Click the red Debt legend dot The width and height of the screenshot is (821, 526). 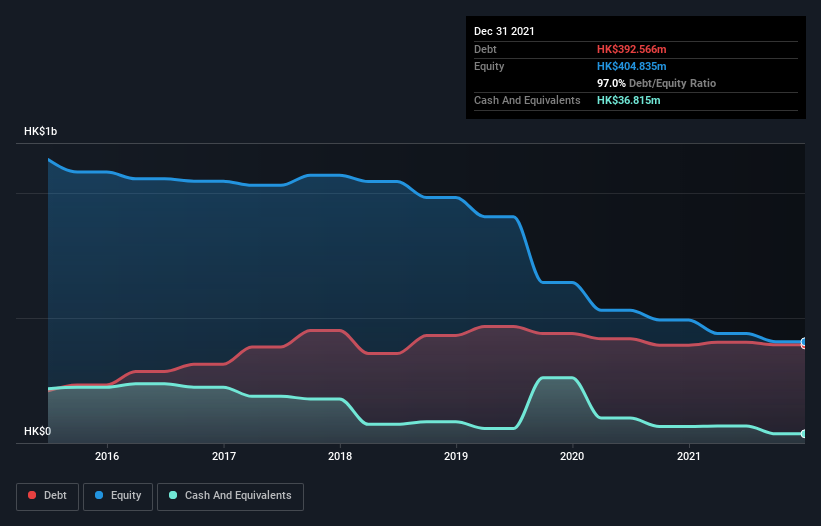coord(32,495)
